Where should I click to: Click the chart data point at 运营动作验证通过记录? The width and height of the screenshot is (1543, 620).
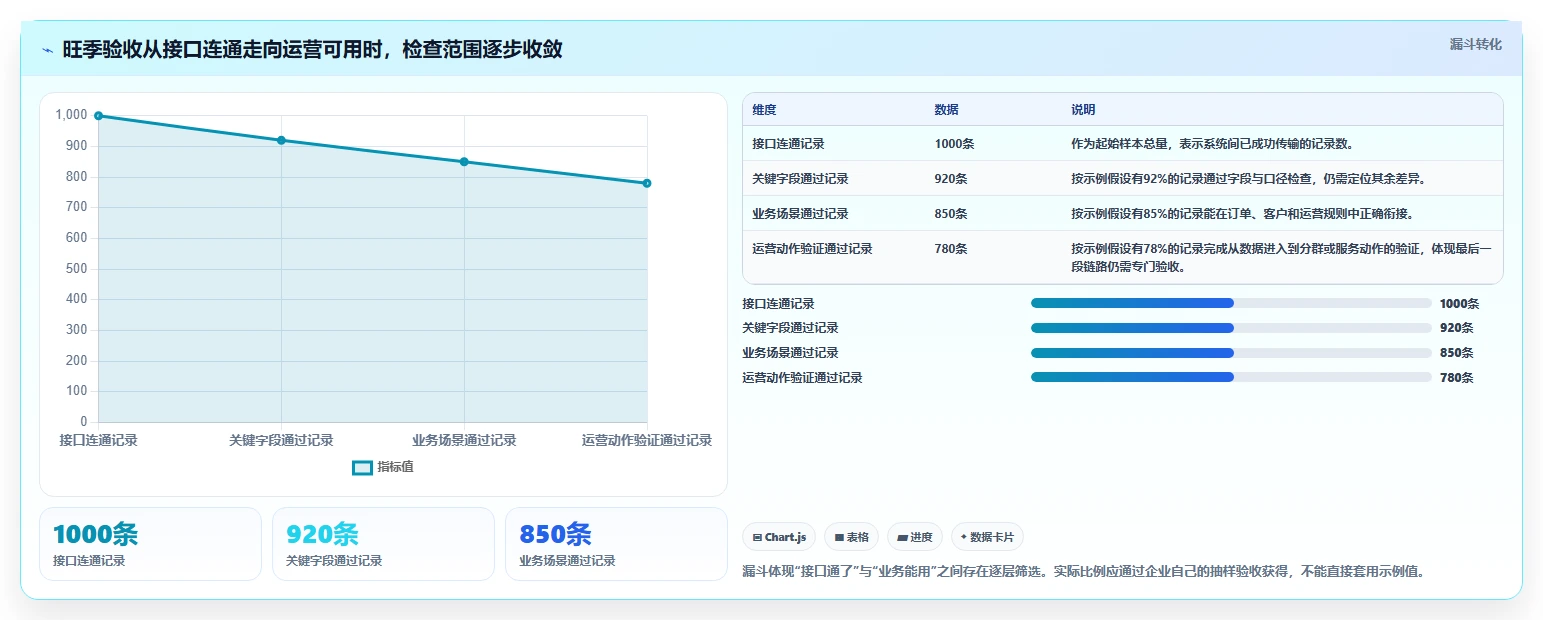[647, 183]
